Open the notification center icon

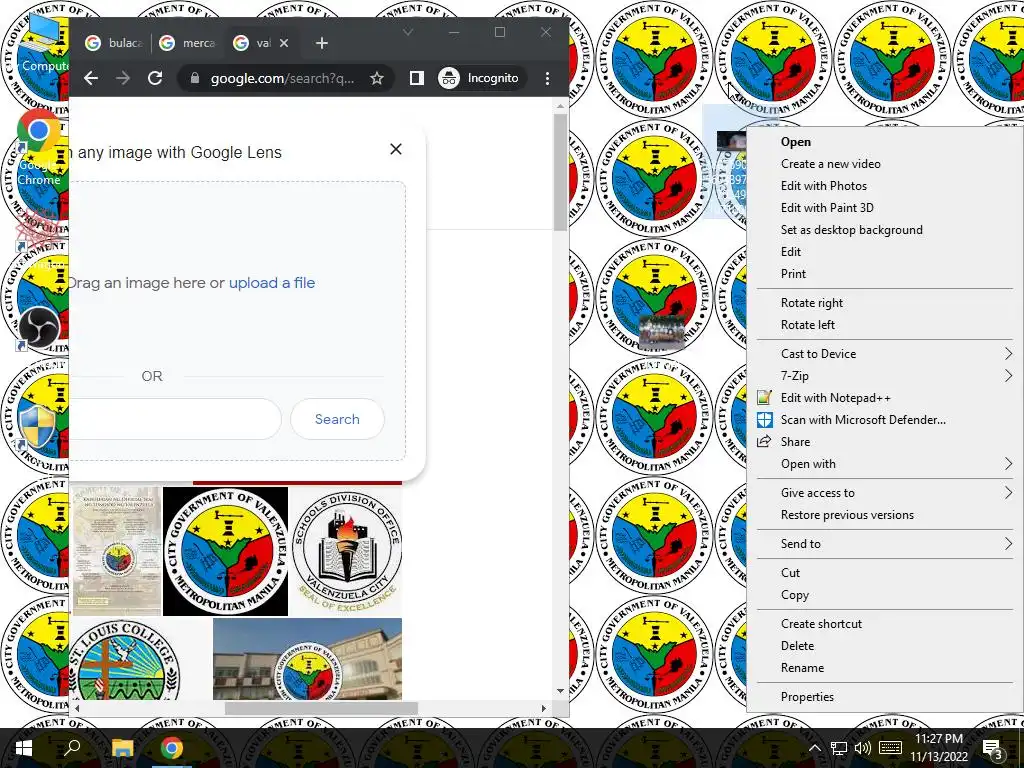click(993, 749)
